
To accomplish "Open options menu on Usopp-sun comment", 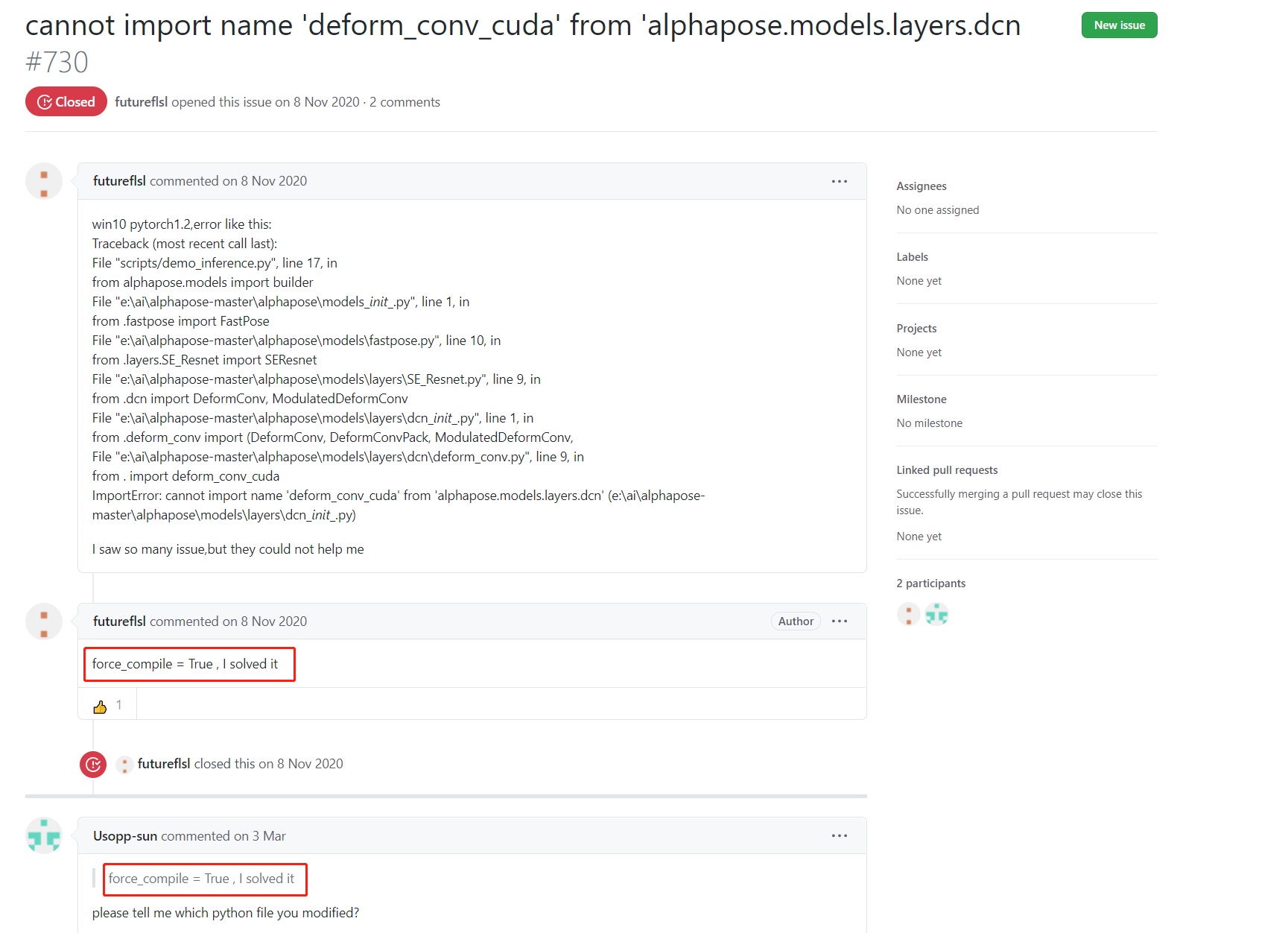I will (x=840, y=836).
